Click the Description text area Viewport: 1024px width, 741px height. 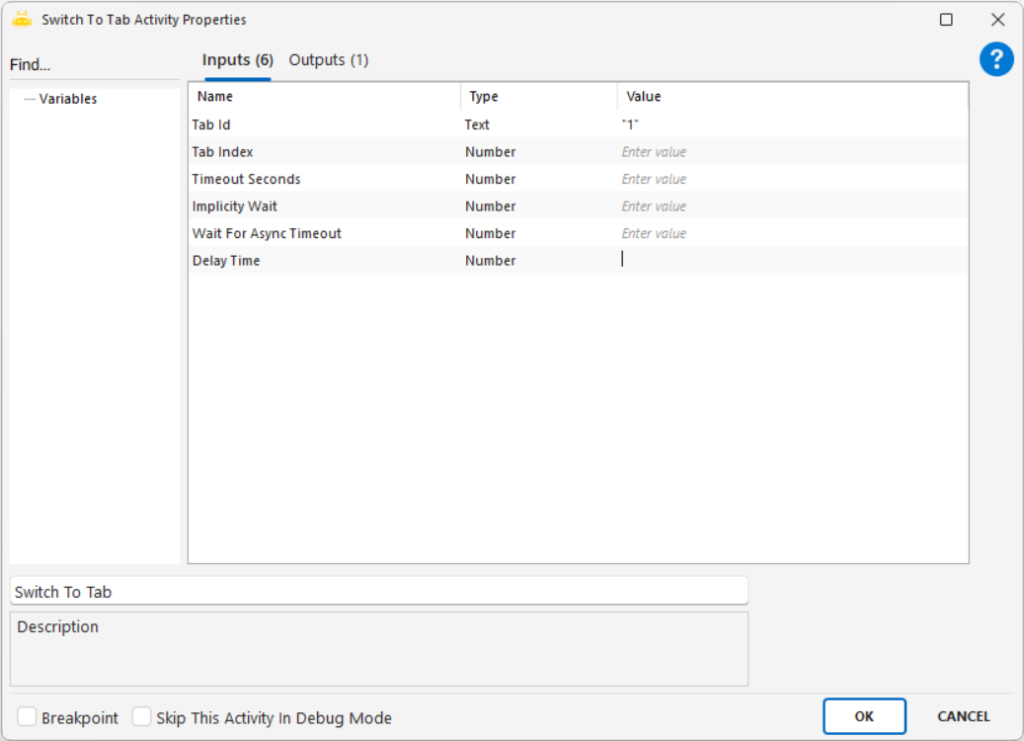click(378, 650)
